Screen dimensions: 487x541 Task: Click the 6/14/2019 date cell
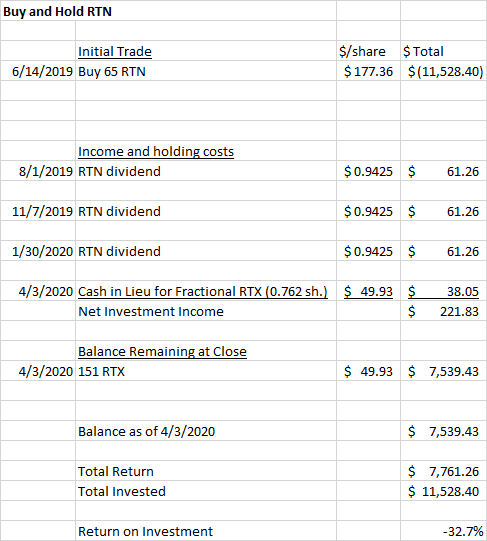pyautogui.click(x=38, y=71)
